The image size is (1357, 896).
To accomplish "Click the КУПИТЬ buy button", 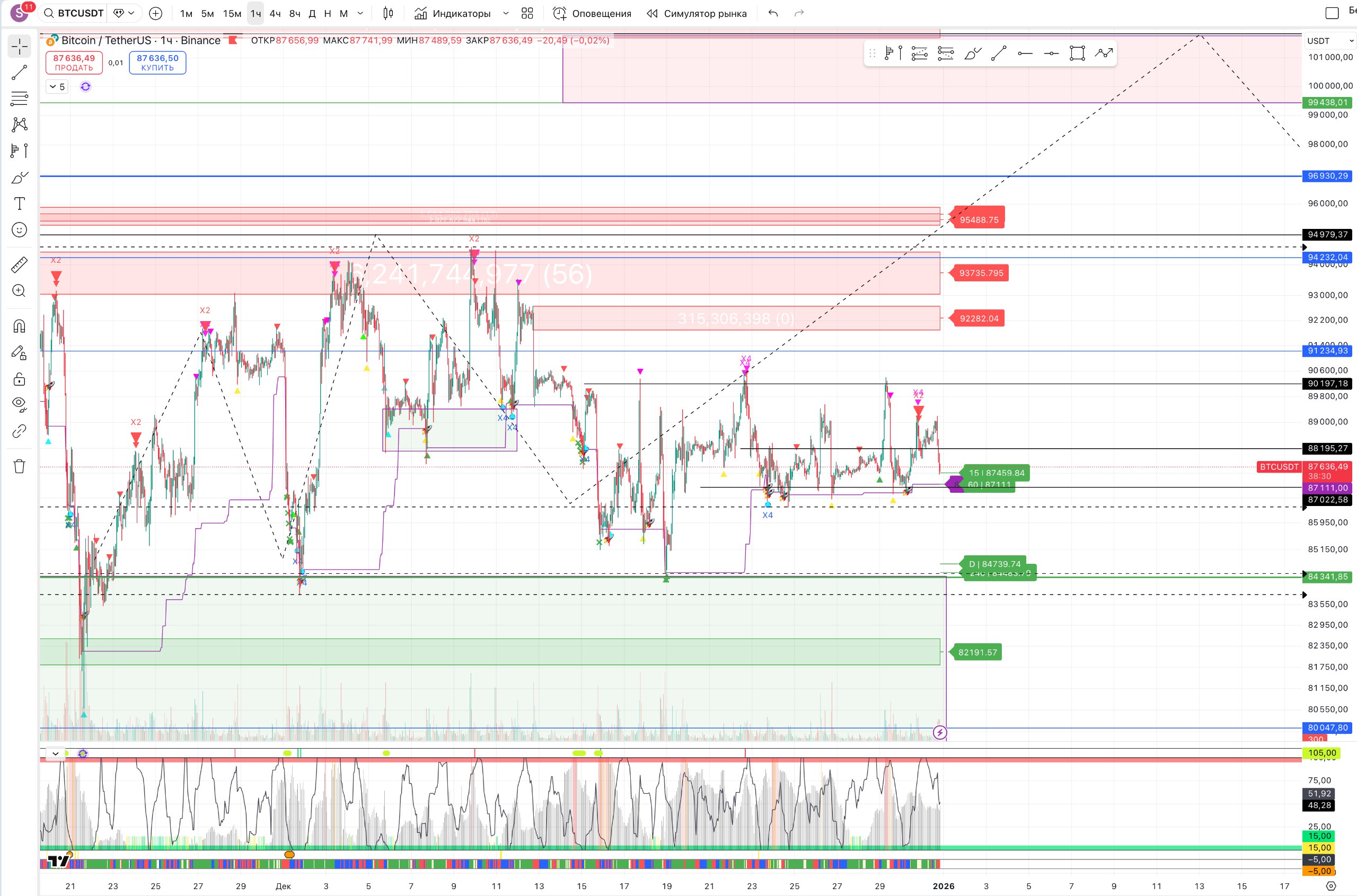I will click(x=157, y=63).
